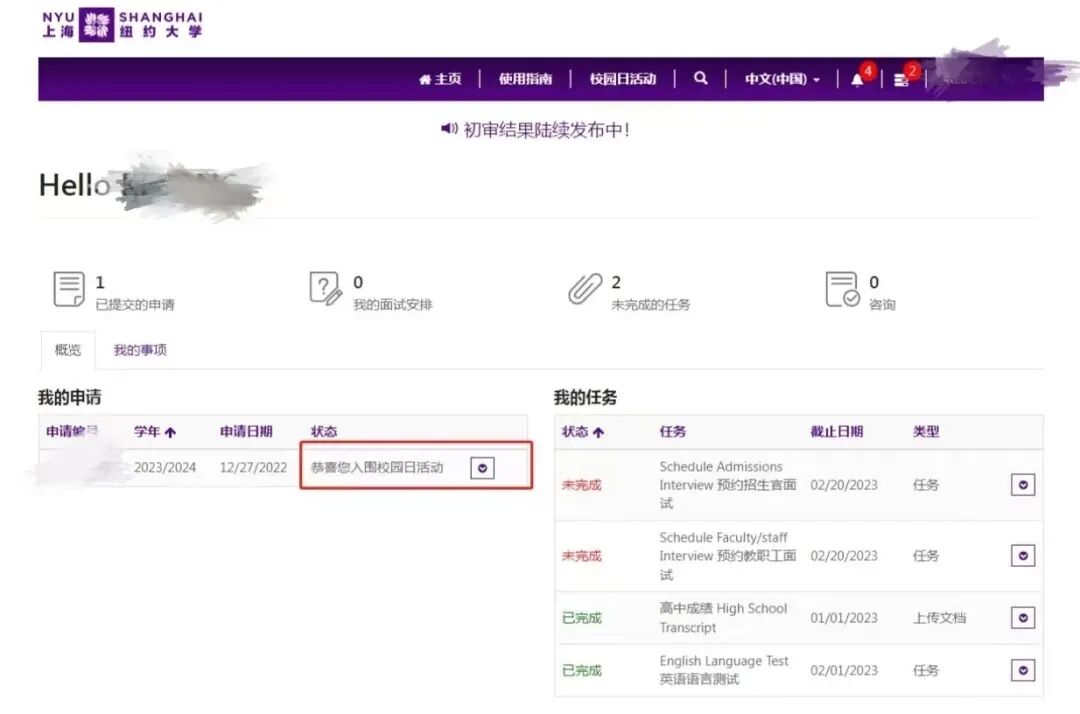Switch to the 我的事项 tab
The width and height of the screenshot is (1080, 714).
(x=138, y=350)
